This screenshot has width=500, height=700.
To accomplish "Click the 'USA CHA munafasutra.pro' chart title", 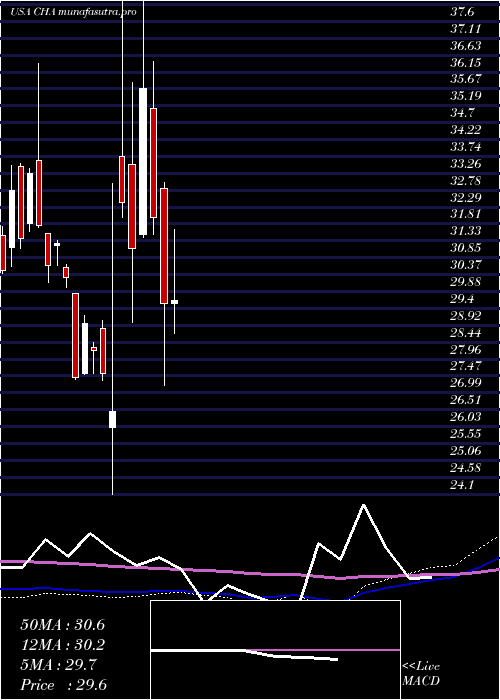I will point(74,12).
